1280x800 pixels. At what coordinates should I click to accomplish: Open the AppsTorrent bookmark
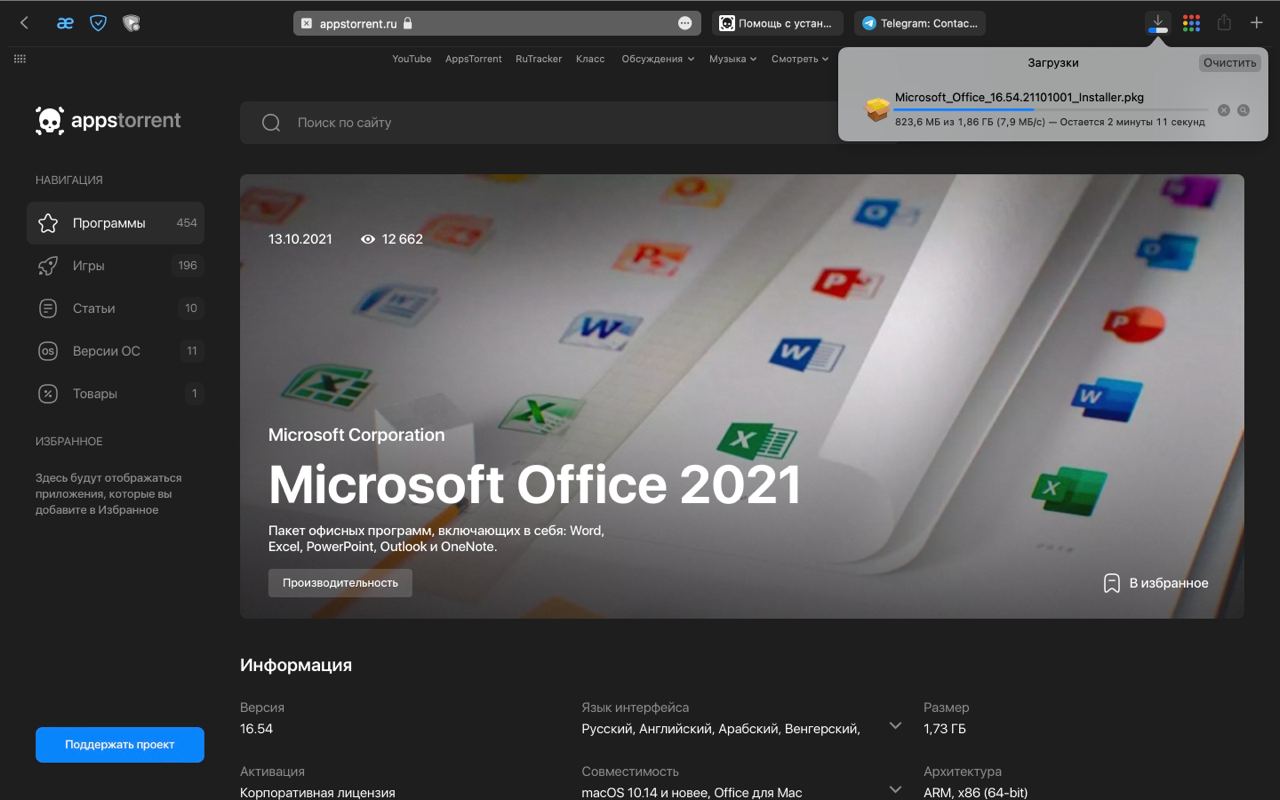pyautogui.click(x=473, y=59)
